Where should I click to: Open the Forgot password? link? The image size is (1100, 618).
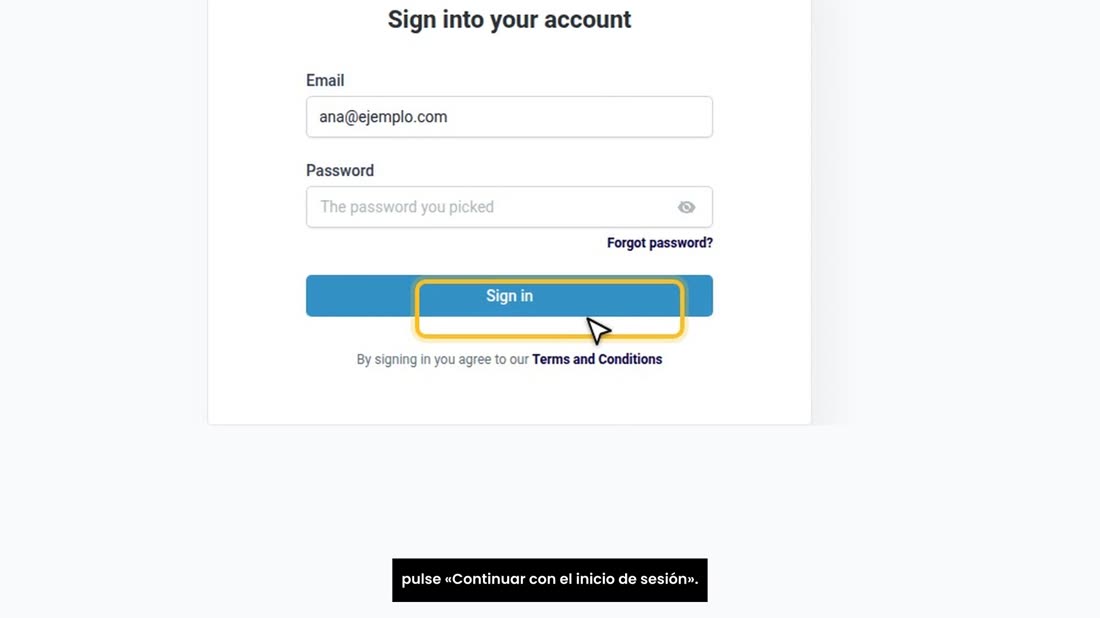pos(659,243)
